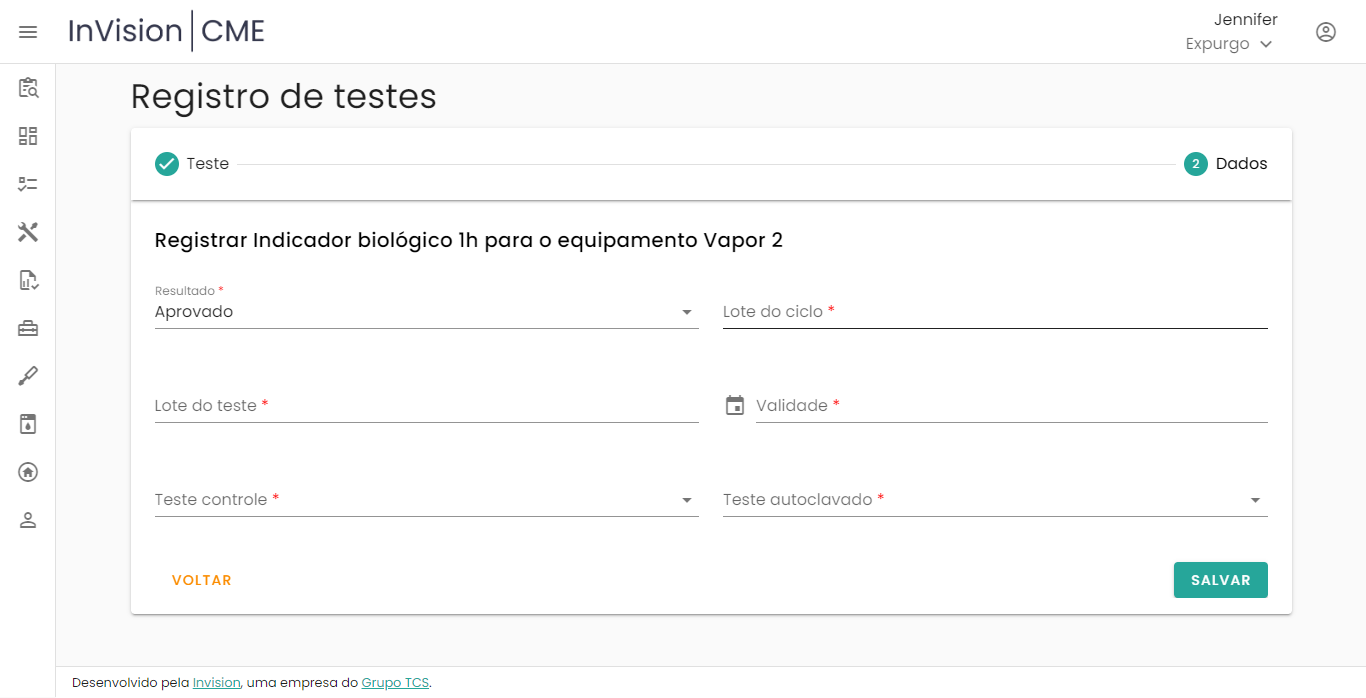This screenshot has width=1366, height=698.
Task: Open the Teste controle dropdown
Action: pyautogui.click(x=426, y=500)
